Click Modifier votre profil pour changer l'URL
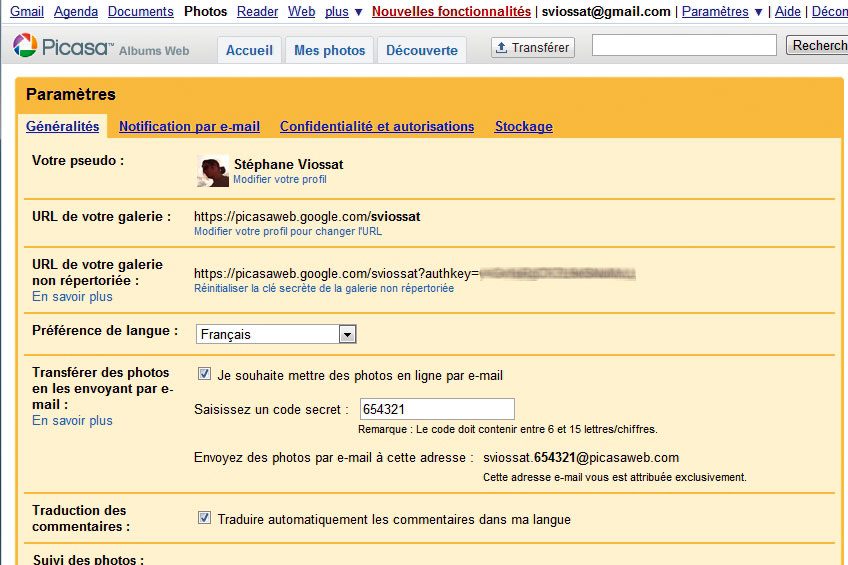 [288, 231]
